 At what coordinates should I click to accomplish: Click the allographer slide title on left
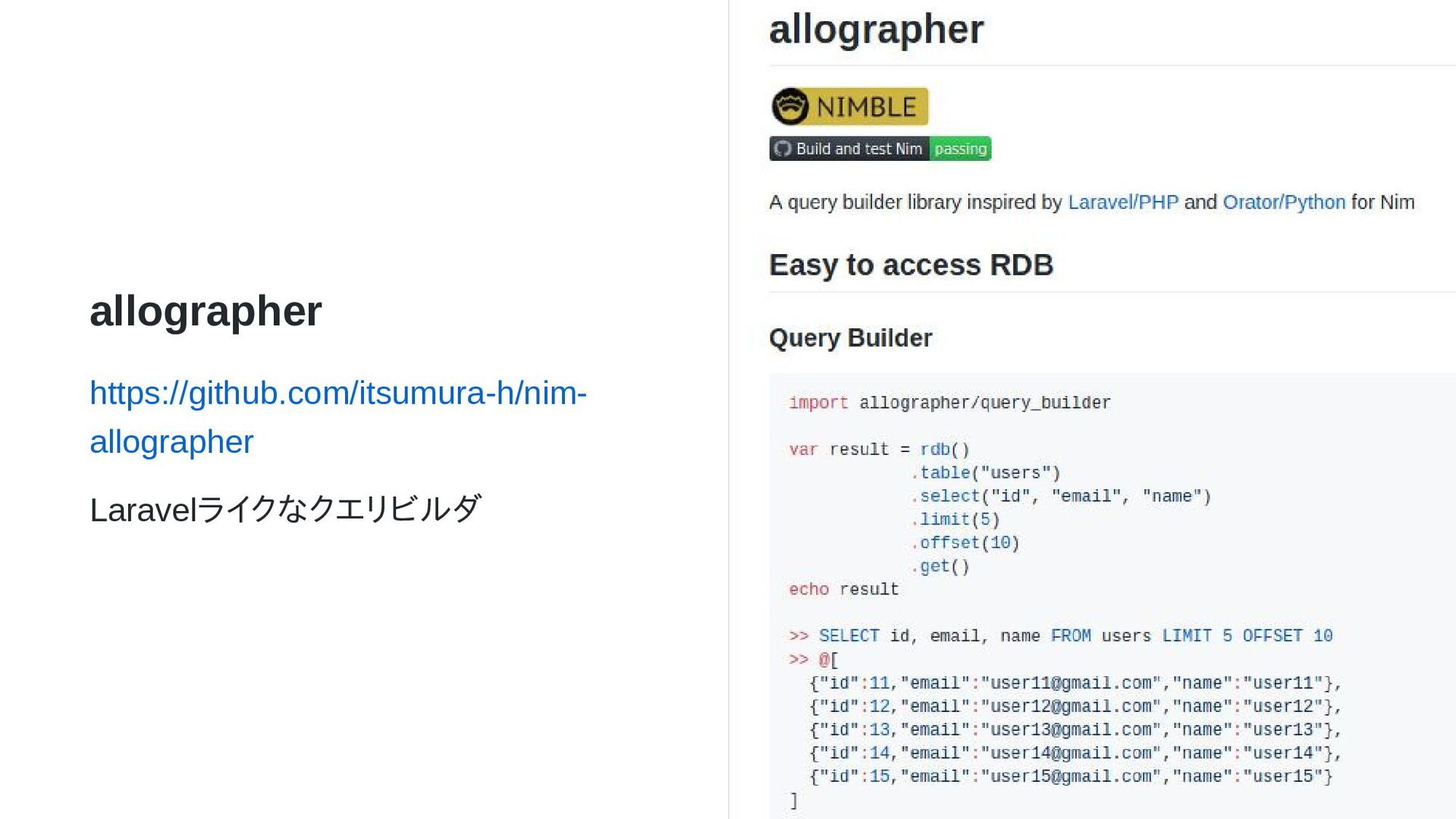[206, 311]
